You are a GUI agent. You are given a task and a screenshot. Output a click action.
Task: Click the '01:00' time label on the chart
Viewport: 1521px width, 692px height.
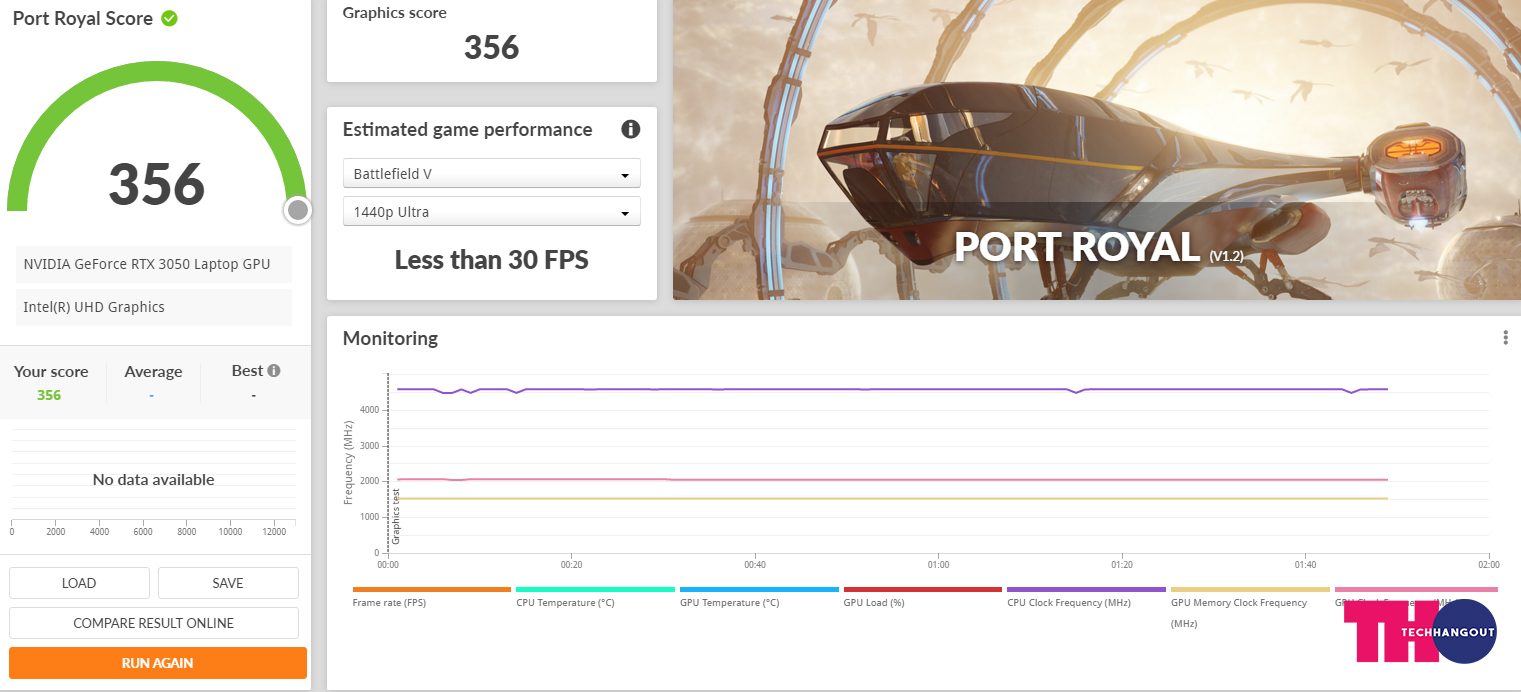(938, 565)
